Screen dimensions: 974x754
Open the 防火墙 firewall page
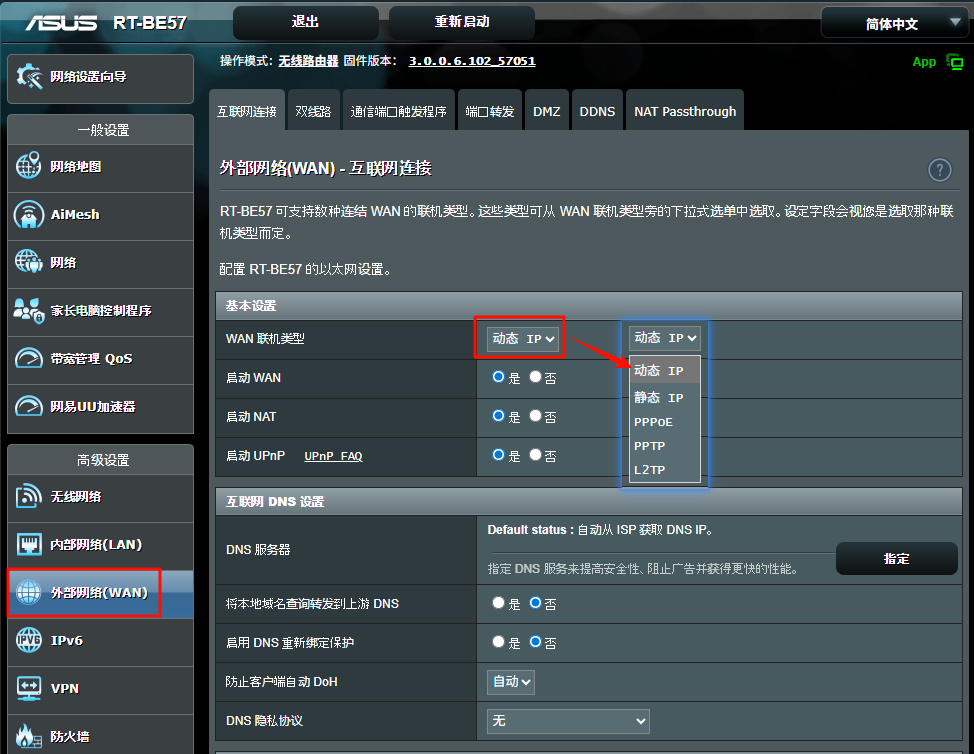100,737
